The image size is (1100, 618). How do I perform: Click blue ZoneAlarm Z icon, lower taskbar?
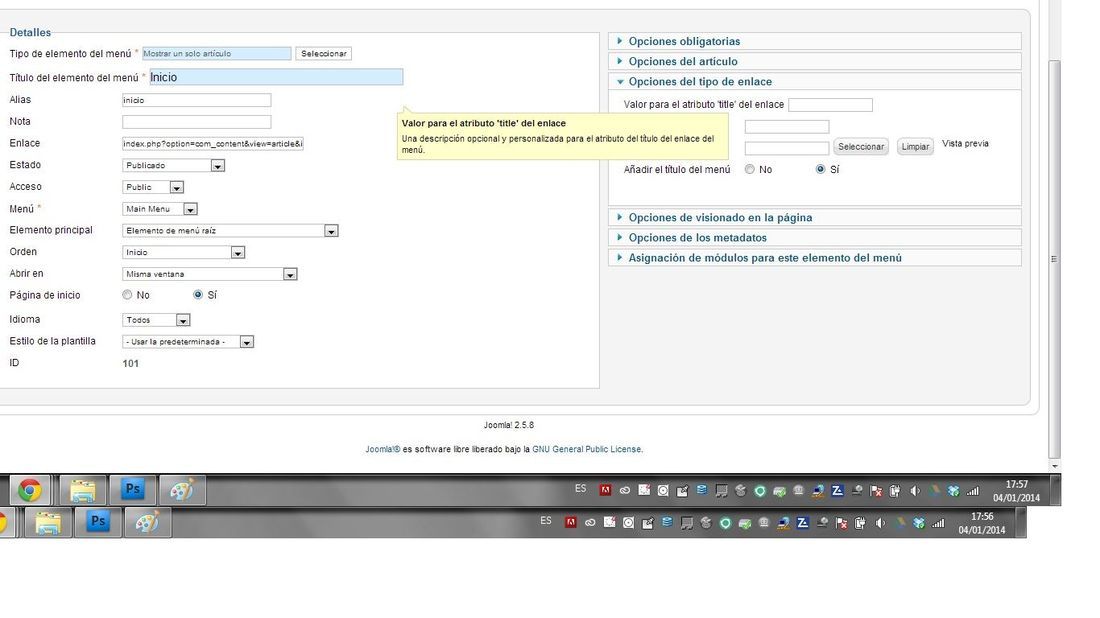point(803,523)
